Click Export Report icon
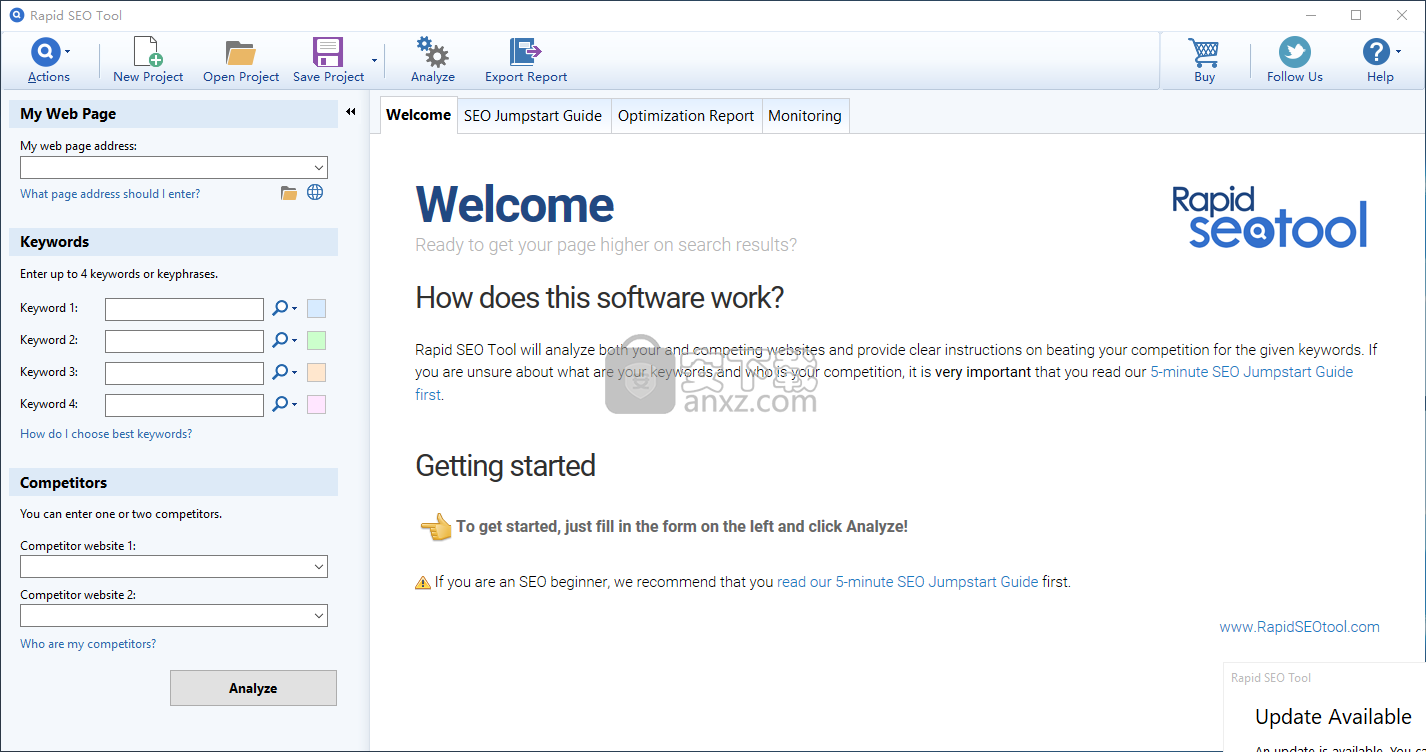 (x=525, y=52)
